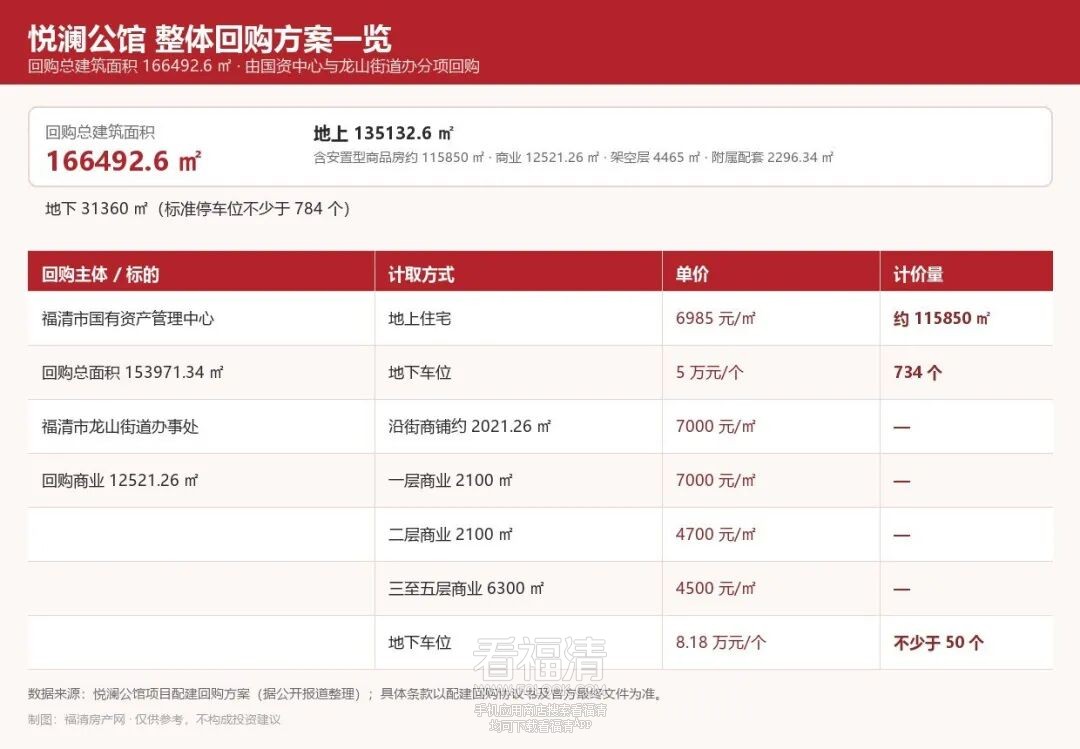Click the breakdown line starting "含安置型商品房约 115850 ㎡"
This screenshot has height=749, width=1080.
click(573, 158)
